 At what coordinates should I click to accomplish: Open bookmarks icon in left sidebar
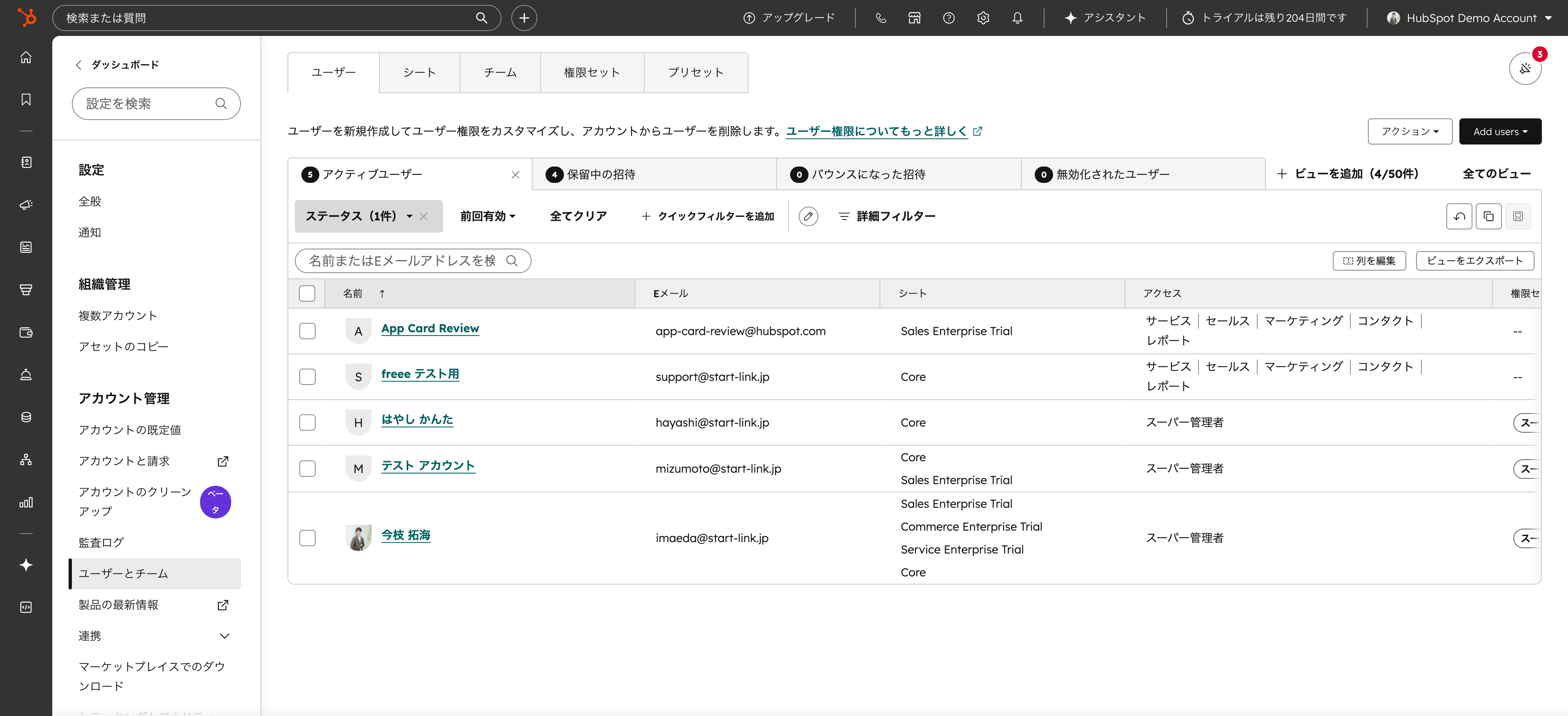(26, 100)
